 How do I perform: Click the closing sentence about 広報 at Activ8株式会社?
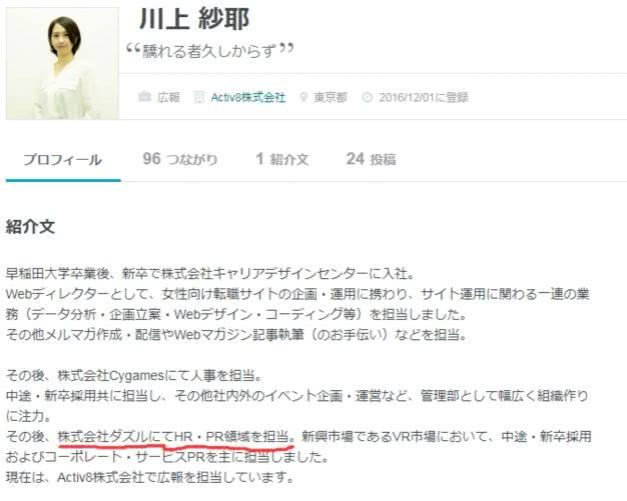pyautogui.click(x=150, y=477)
